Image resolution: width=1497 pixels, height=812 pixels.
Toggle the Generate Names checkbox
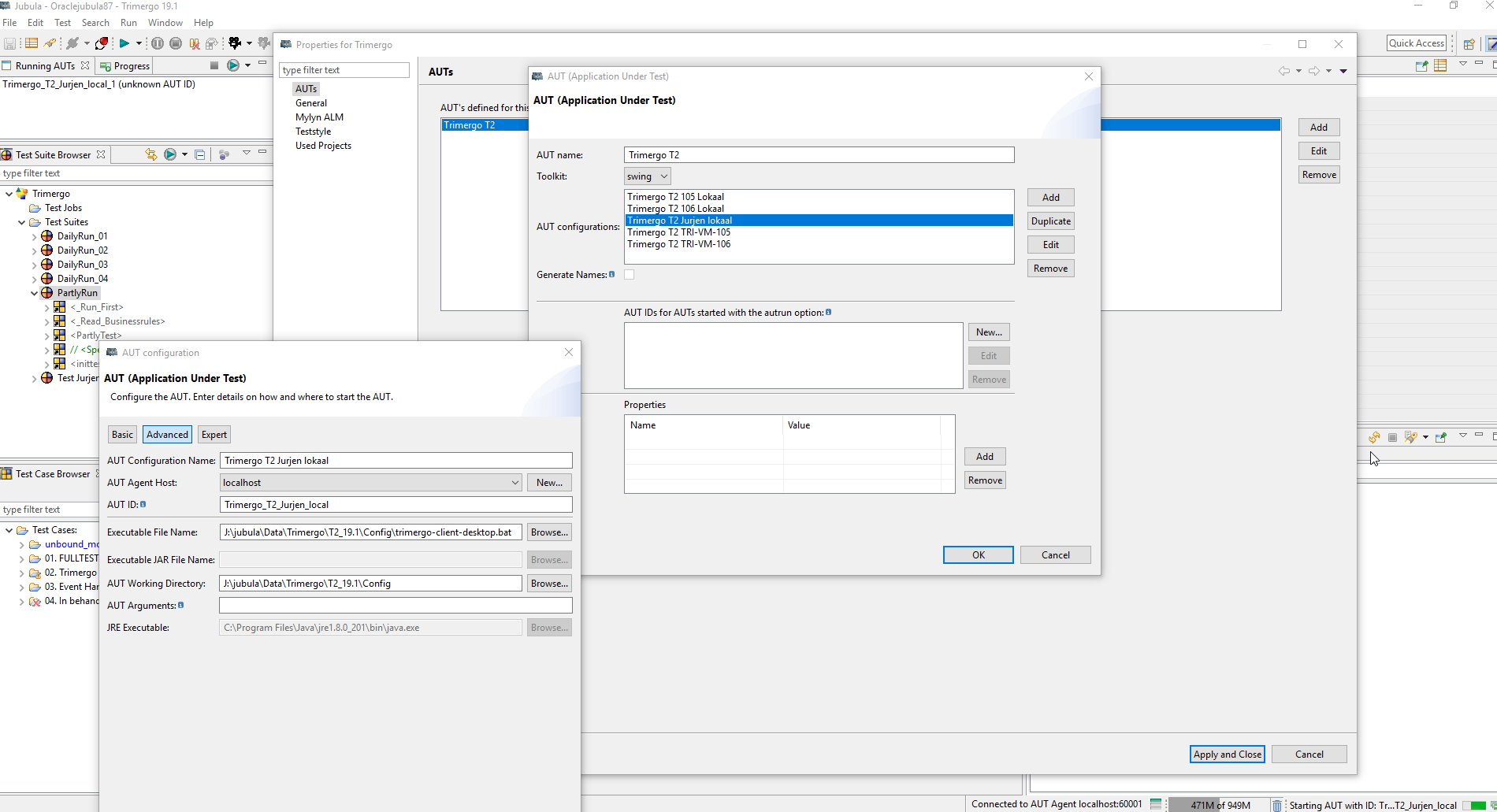629,275
